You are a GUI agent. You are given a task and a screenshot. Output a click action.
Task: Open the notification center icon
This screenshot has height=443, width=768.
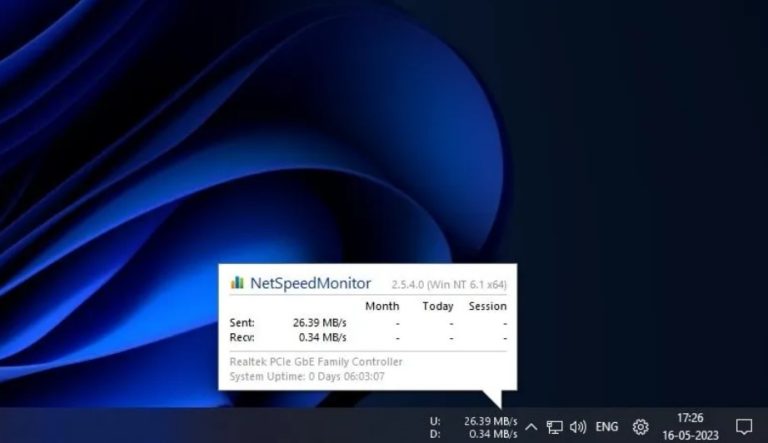(x=743, y=426)
